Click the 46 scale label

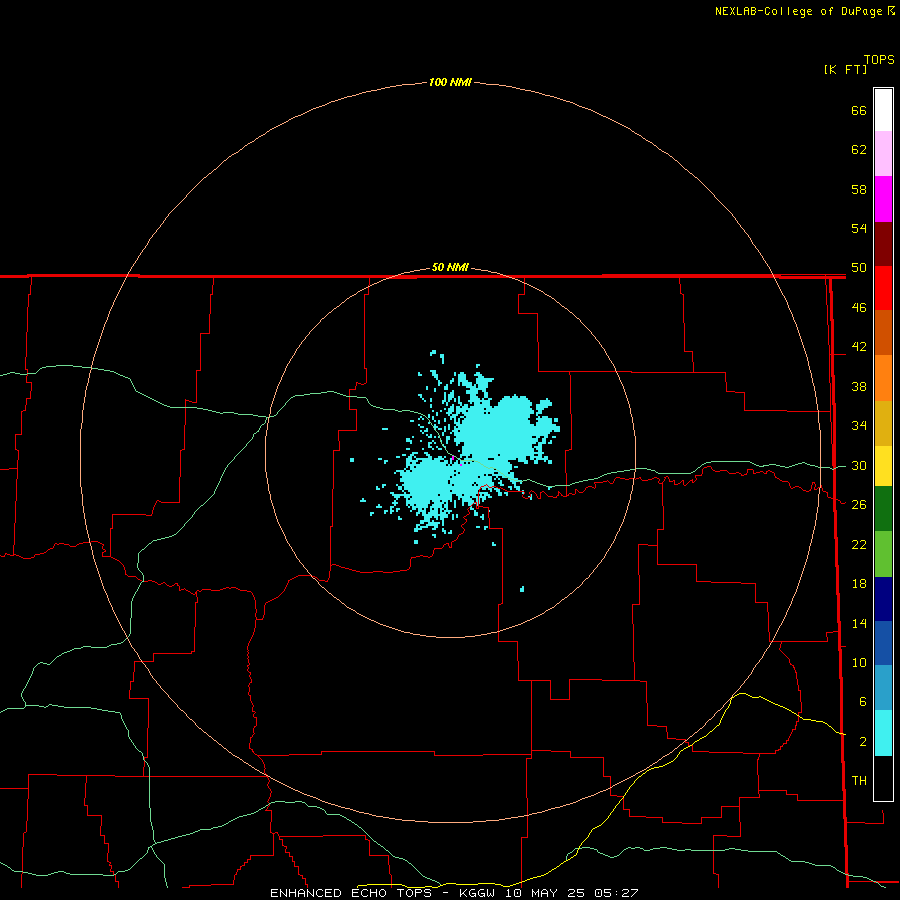pyautogui.click(x=859, y=308)
